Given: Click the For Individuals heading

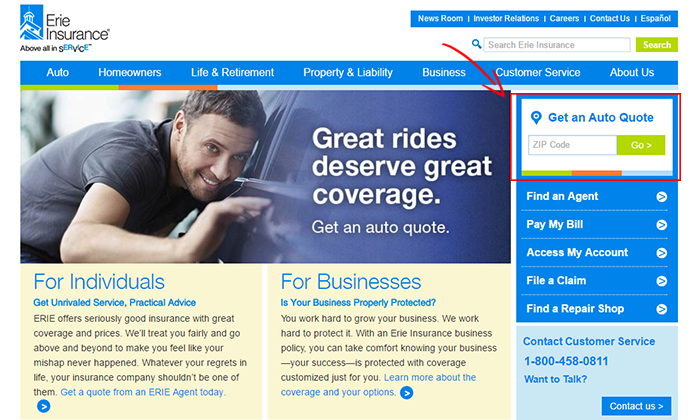Looking at the screenshot, I should click(x=99, y=282).
